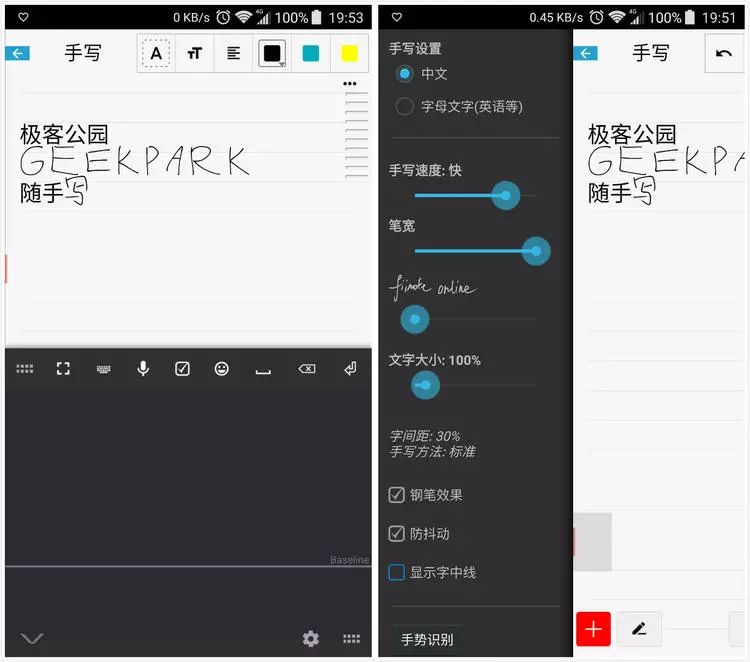Pick the black color swatch
Screen dimensions: 750x662
point(272,54)
